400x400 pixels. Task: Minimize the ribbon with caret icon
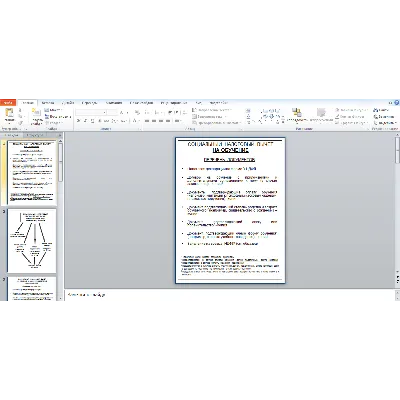(x=390, y=103)
